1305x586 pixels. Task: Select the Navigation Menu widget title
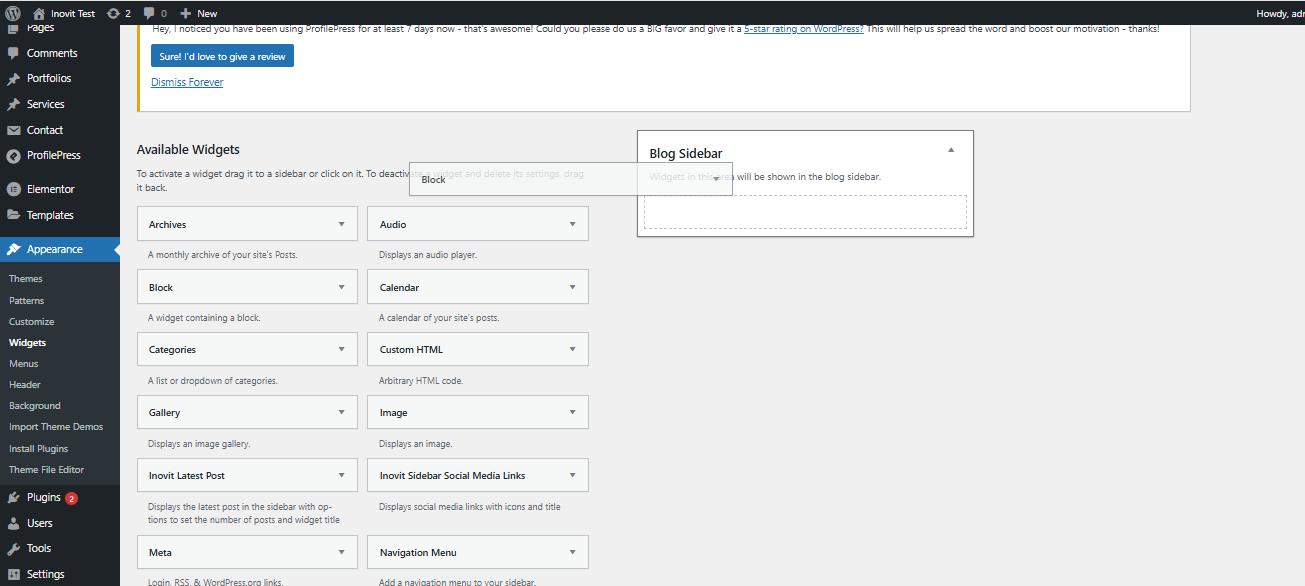pos(418,553)
